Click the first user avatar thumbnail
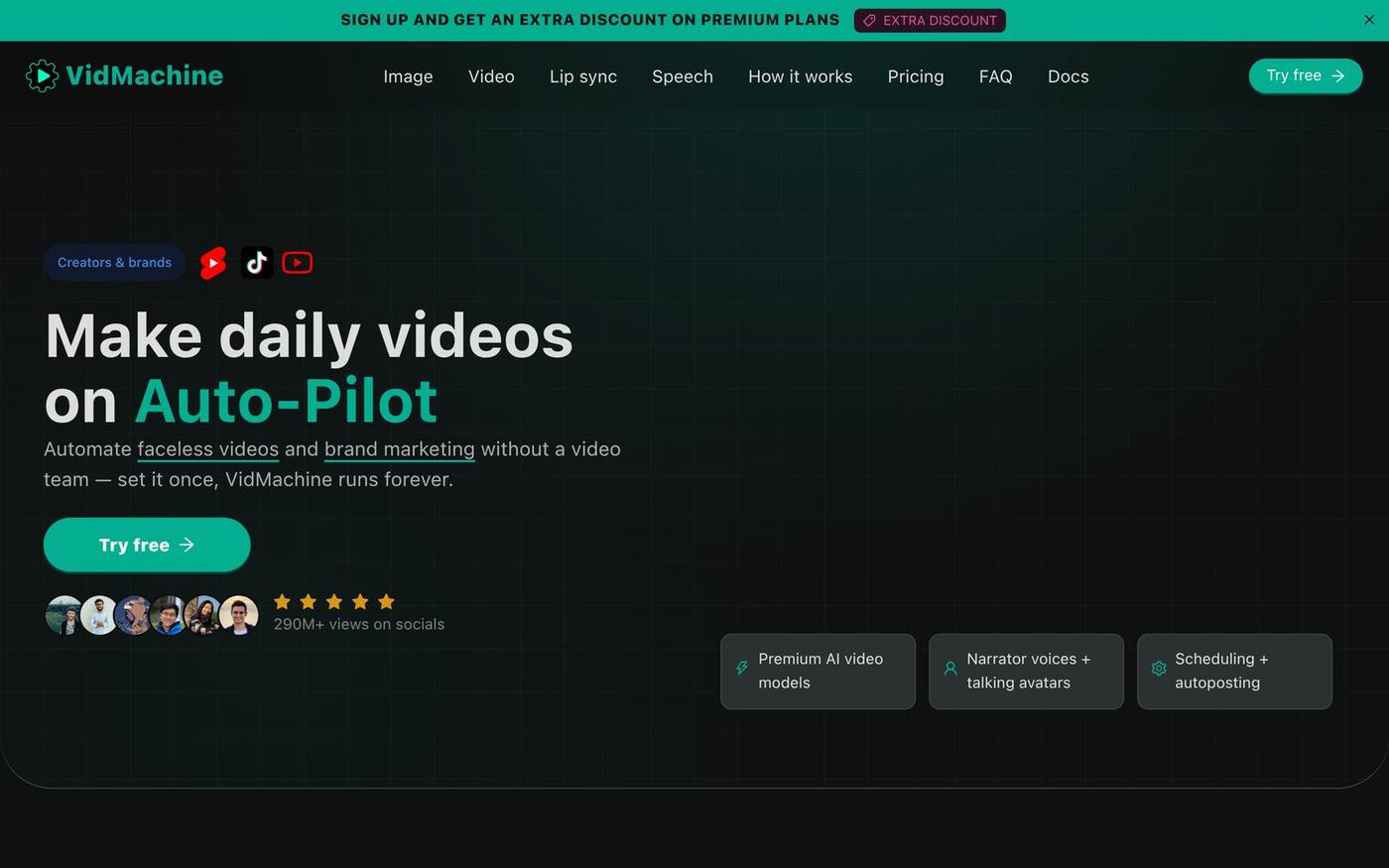The height and width of the screenshot is (868, 1389). point(63,615)
